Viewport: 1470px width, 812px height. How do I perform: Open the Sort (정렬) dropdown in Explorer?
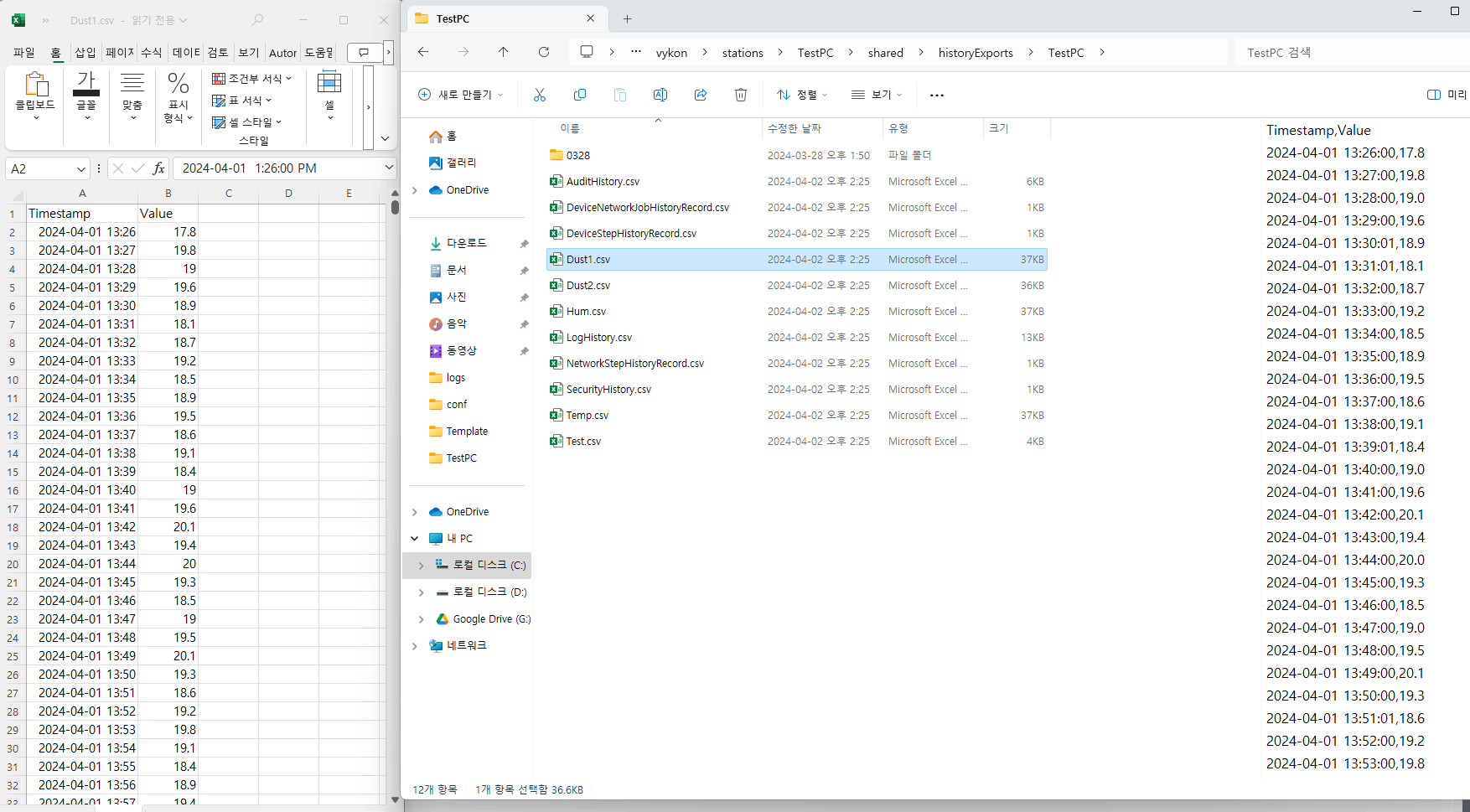pos(802,95)
